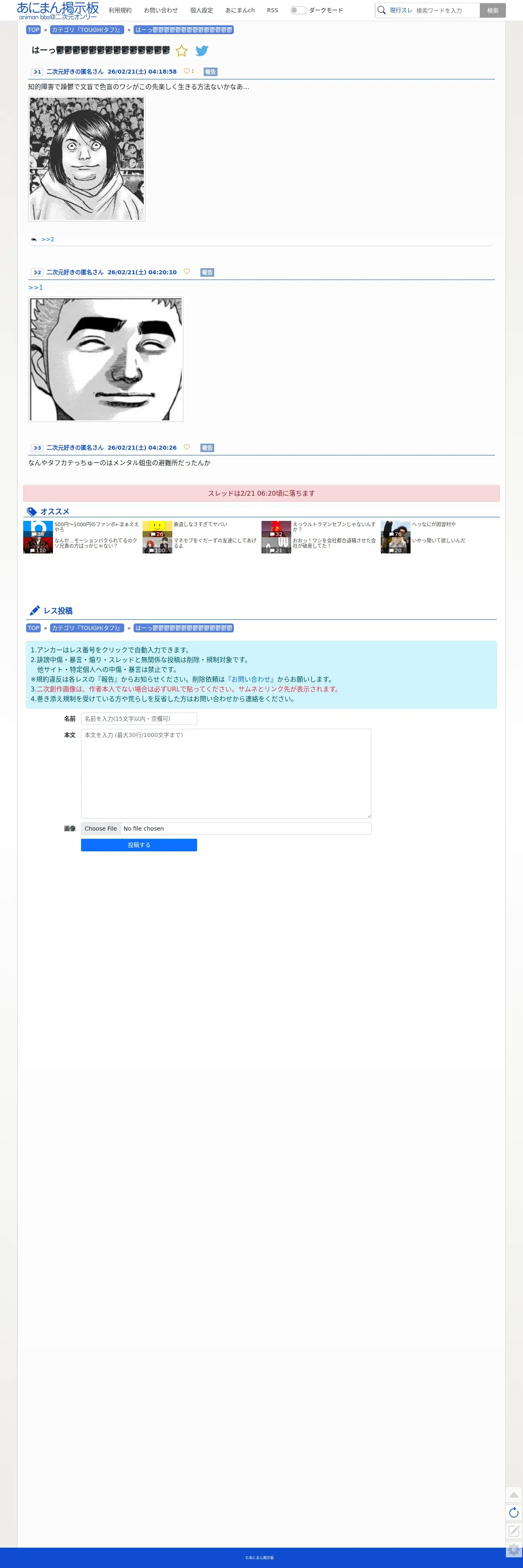The height and width of the screenshot is (1568, 523).
Task: Reload the thread with the refresh icon
Action: pyautogui.click(x=514, y=1513)
